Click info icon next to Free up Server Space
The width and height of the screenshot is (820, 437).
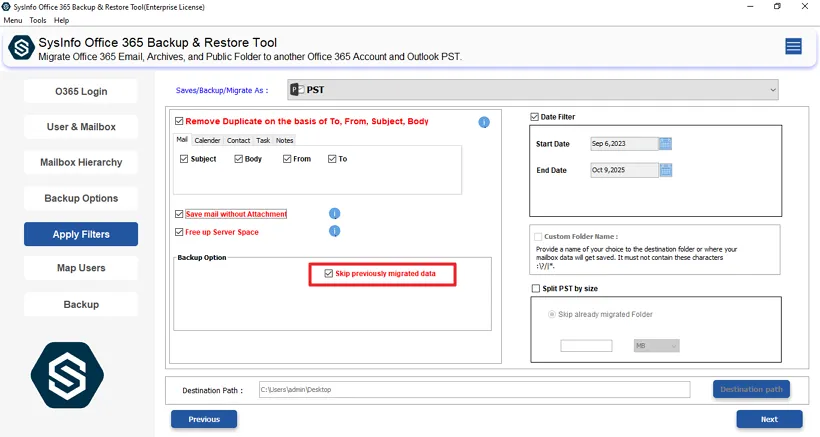click(335, 231)
